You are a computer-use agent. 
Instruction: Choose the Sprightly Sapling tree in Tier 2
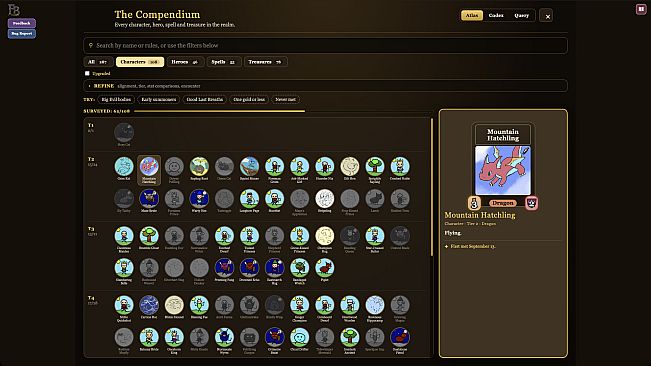(x=375, y=166)
